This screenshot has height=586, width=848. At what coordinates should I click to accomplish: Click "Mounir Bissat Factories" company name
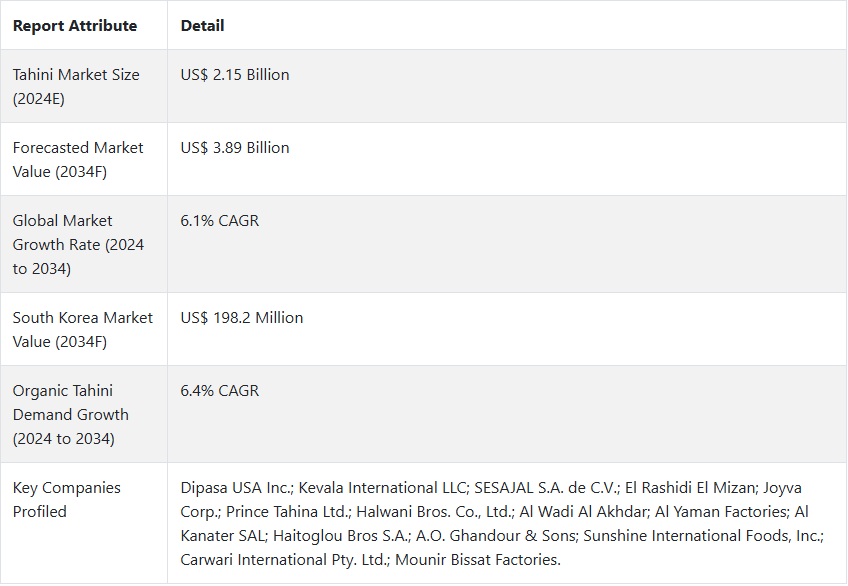[479, 560]
